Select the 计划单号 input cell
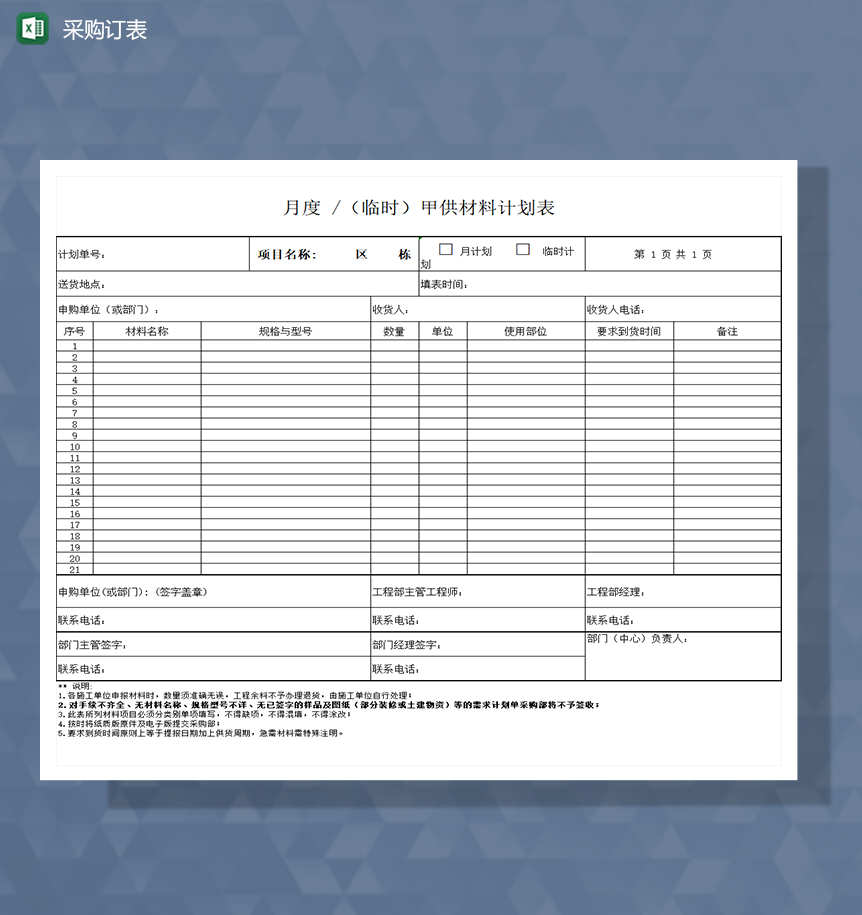 pos(150,253)
